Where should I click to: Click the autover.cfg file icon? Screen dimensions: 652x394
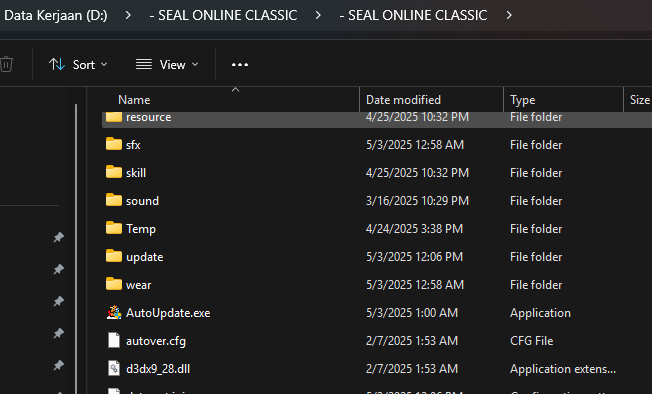pyautogui.click(x=114, y=340)
